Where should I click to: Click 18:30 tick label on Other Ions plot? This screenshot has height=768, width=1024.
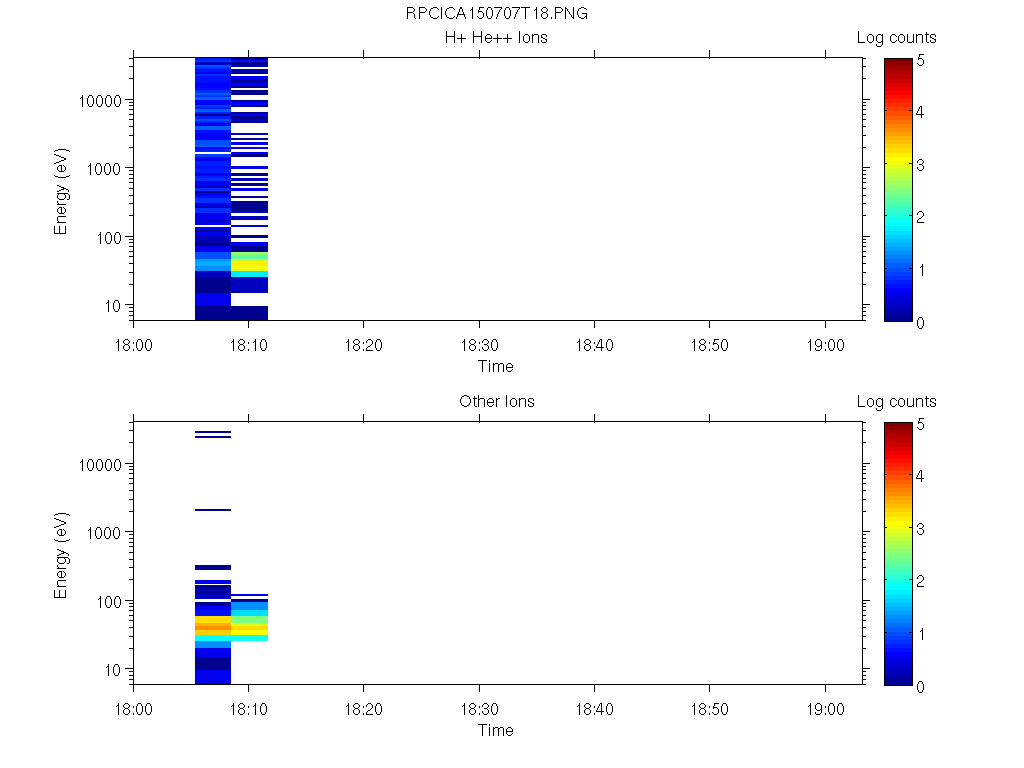click(x=479, y=709)
